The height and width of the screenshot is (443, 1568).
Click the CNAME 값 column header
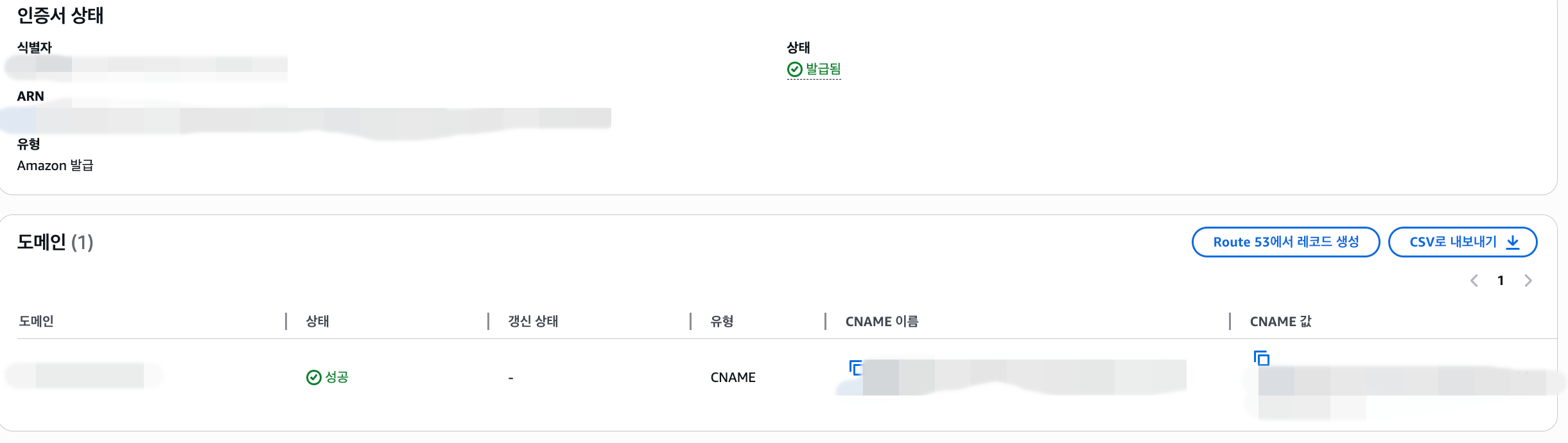(1280, 321)
